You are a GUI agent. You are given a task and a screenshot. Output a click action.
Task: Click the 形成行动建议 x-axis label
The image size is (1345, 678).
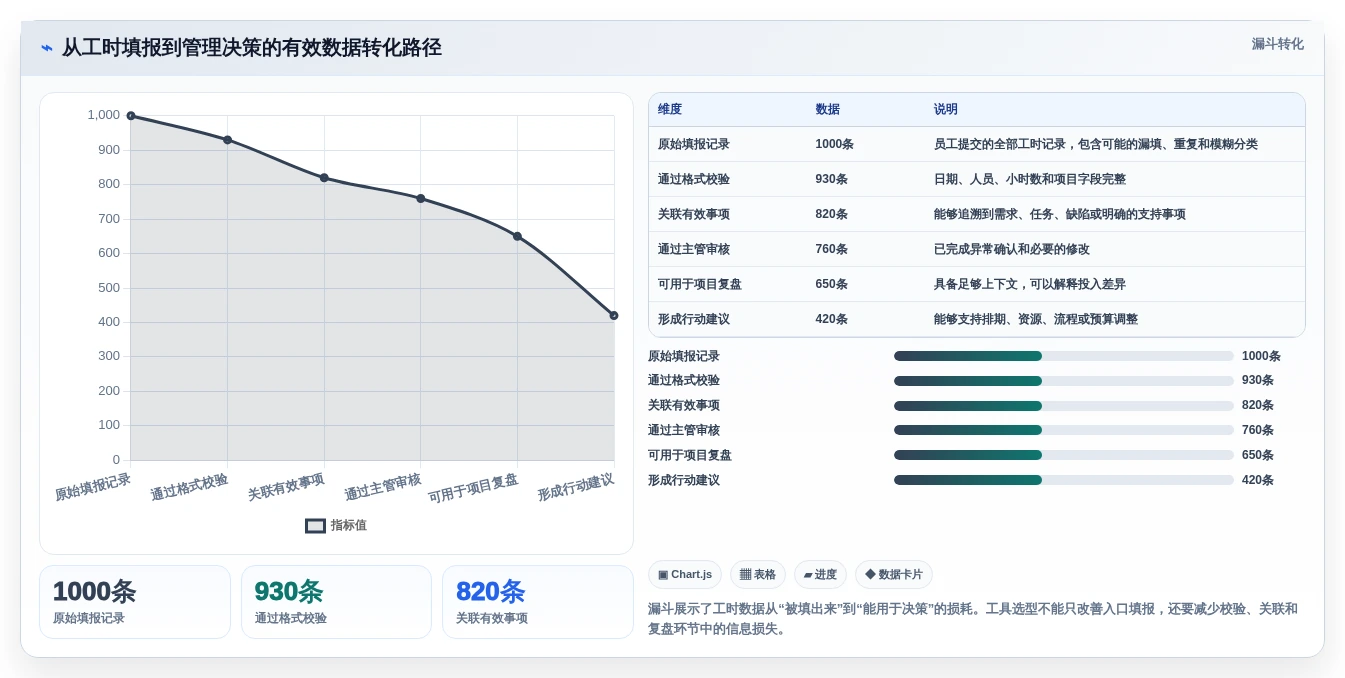click(x=576, y=487)
